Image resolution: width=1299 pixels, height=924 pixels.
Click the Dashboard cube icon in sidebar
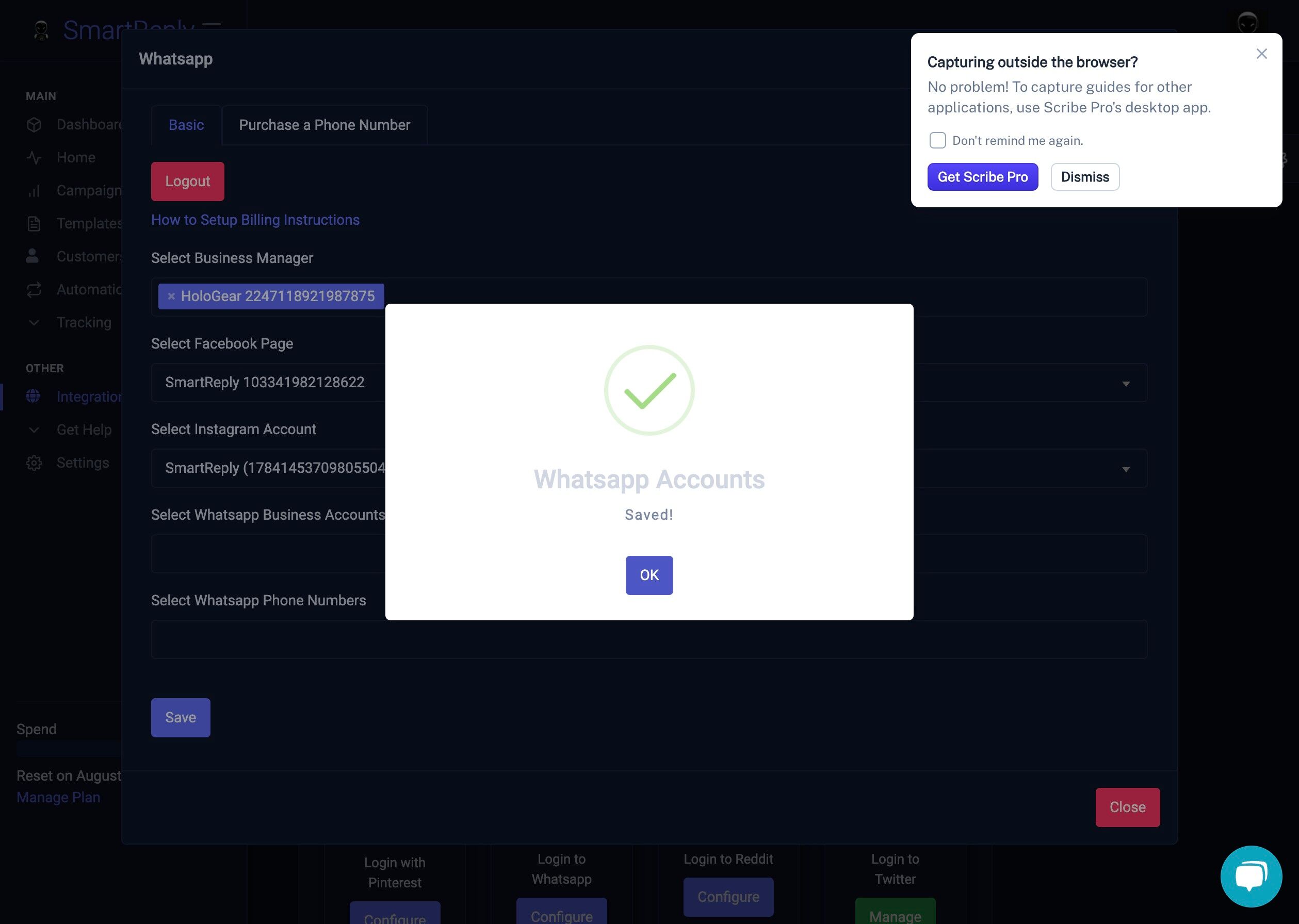[x=34, y=125]
